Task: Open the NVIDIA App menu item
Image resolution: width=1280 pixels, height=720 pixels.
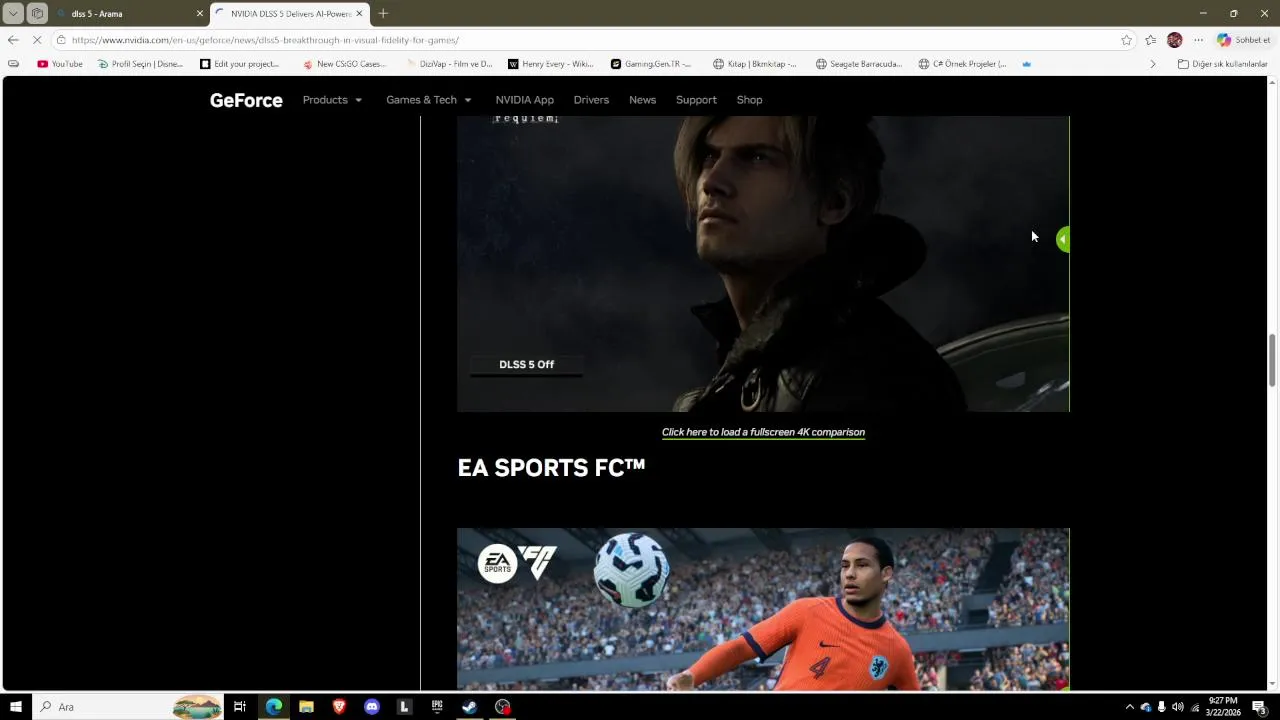Action: point(524,100)
